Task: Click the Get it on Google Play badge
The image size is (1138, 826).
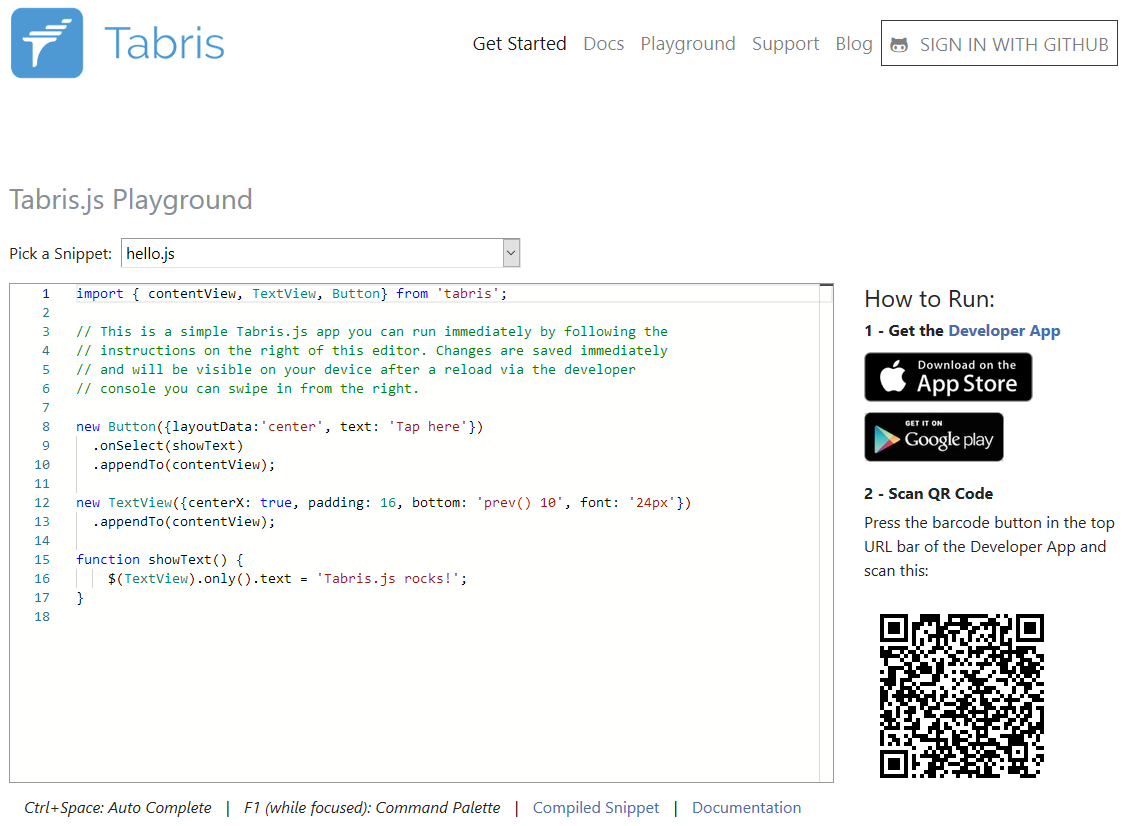Action: [934, 437]
